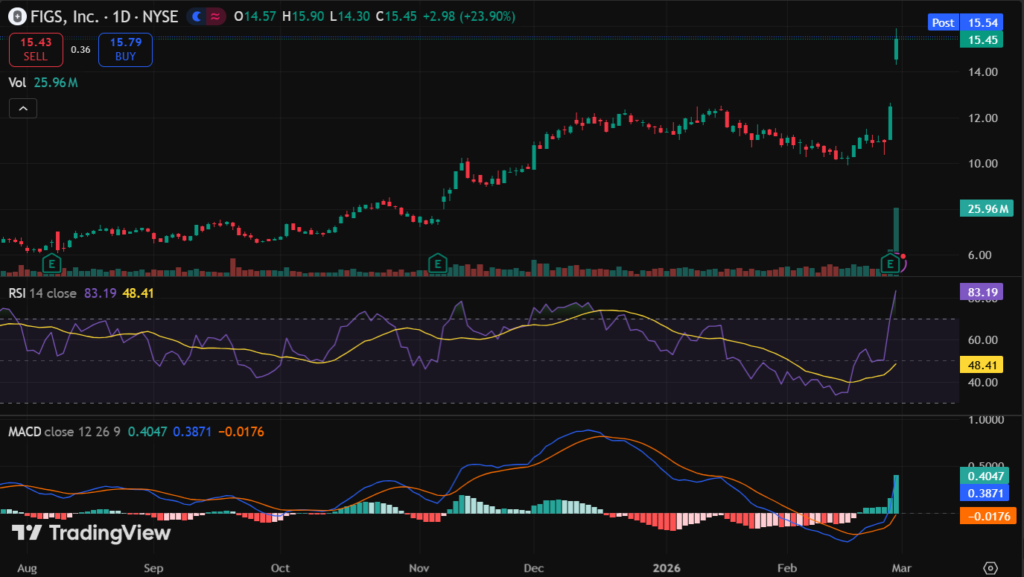1024x577 pixels.
Task: Collapse the indicator legend with chevron
Action: point(23,109)
